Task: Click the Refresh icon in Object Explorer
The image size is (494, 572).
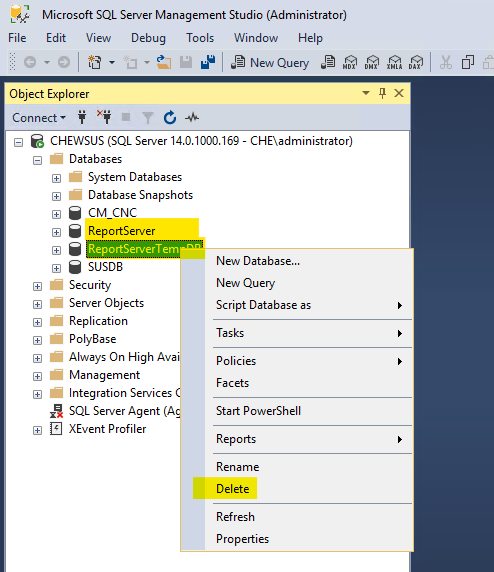Action: pyautogui.click(x=170, y=117)
